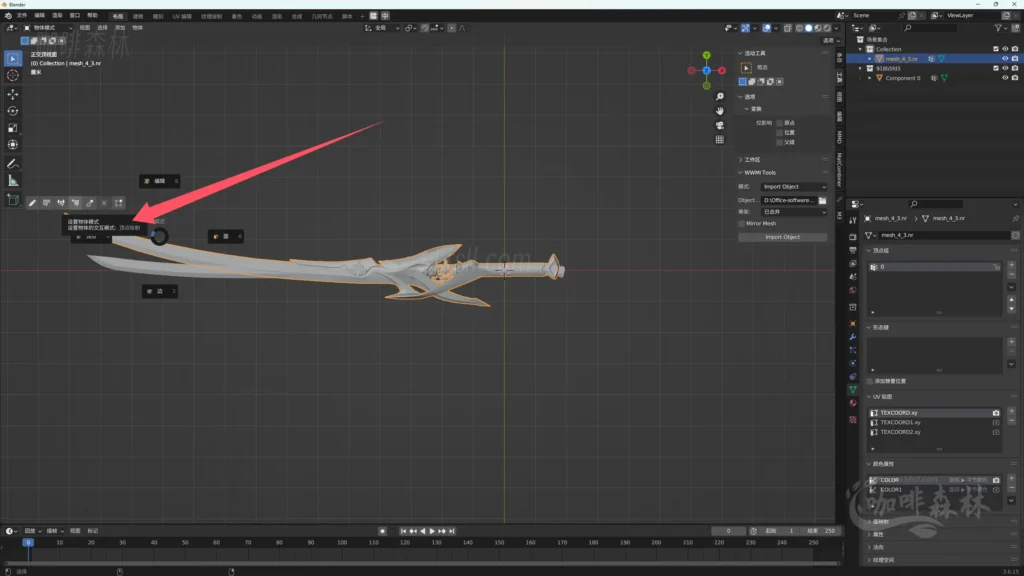1024x576 pixels.
Task: Toggle camera view in the viewport
Action: pyautogui.click(x=719, y=125)
